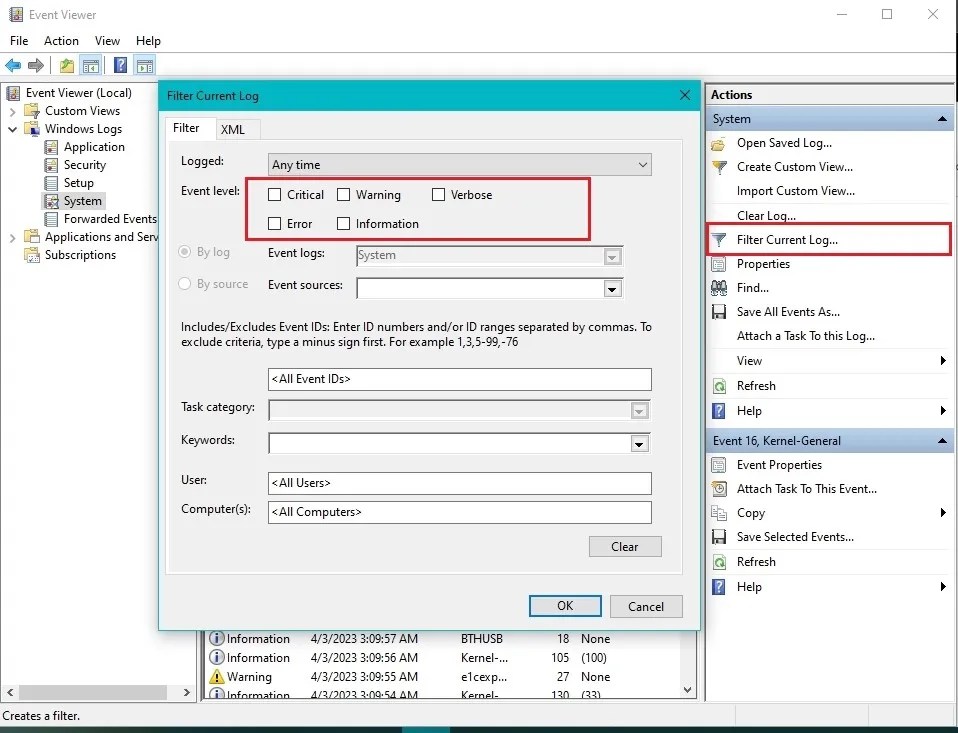The width and height of the screenshot is (958, 733).
Task: Click the back navigation arrow
Action: (x=12, y=65)
